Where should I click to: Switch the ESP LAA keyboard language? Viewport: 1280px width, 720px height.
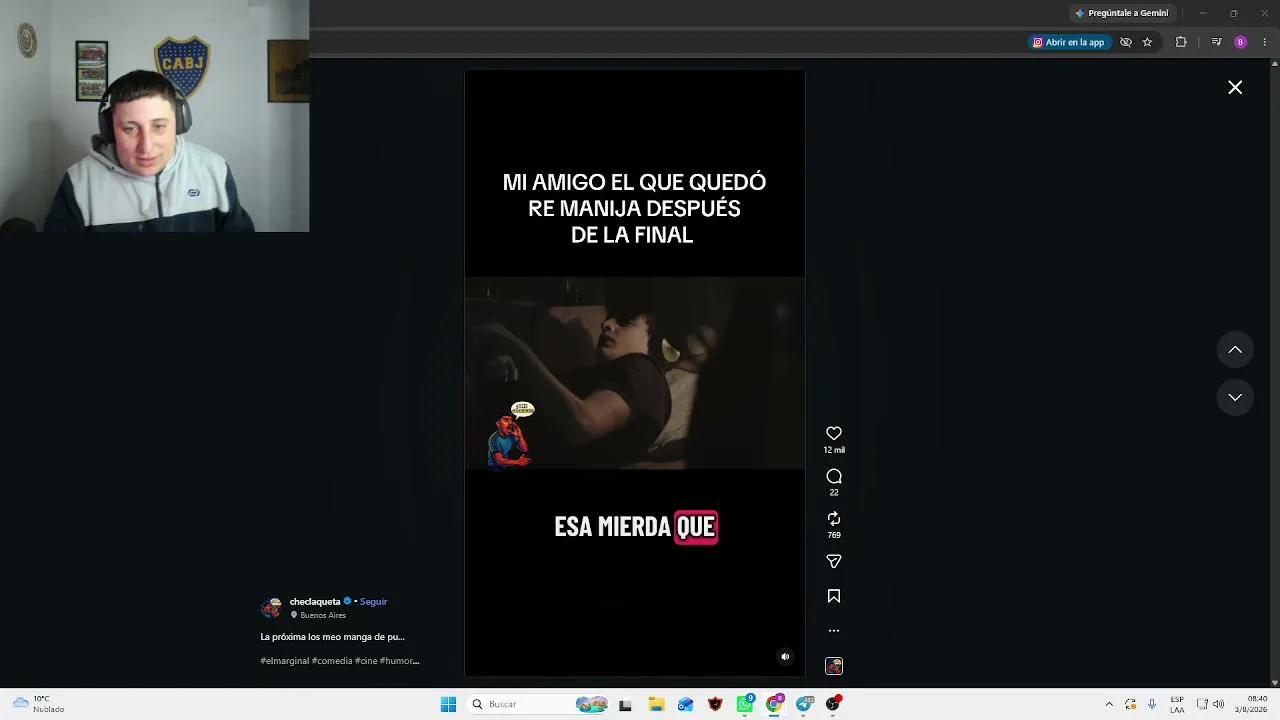tap(1178, 704)
